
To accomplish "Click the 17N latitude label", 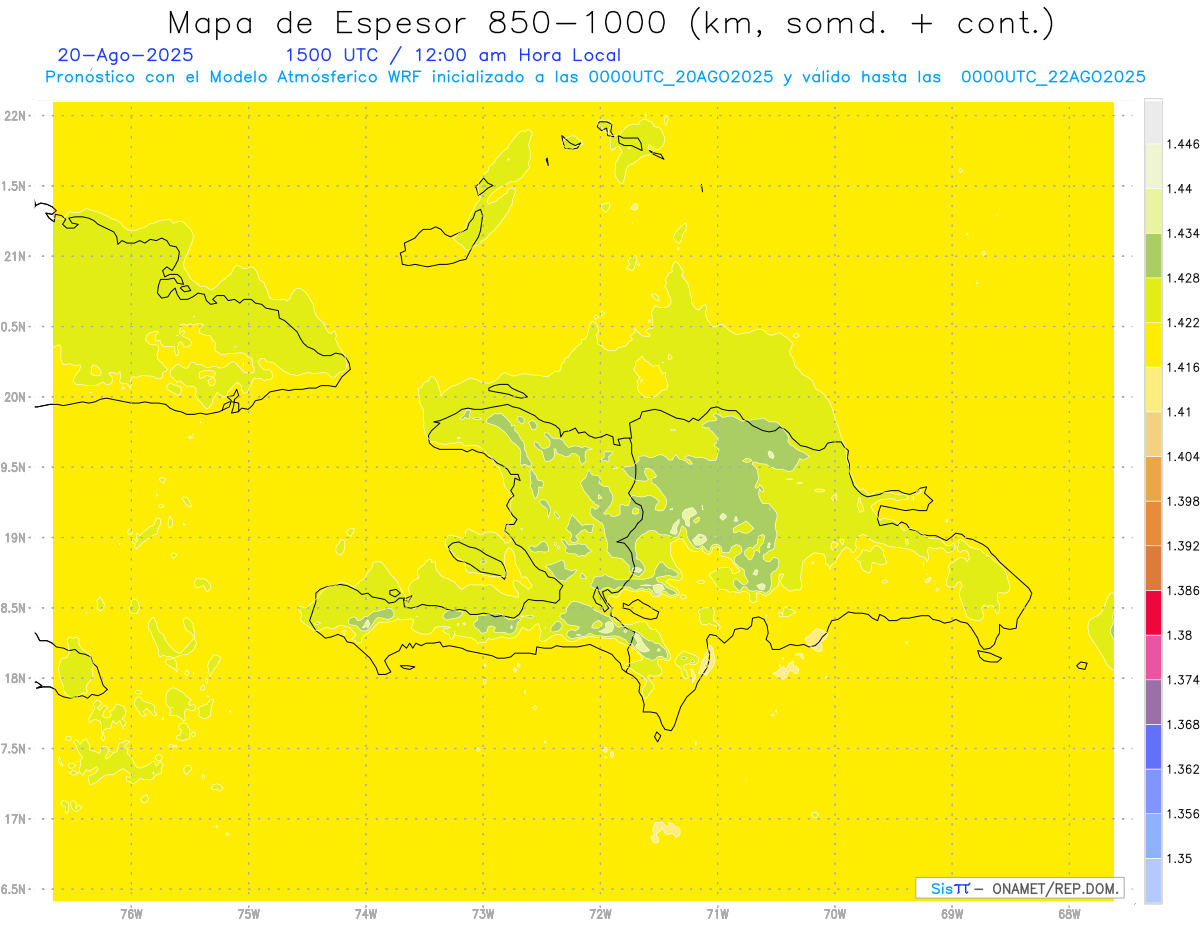I will [16, 819].
